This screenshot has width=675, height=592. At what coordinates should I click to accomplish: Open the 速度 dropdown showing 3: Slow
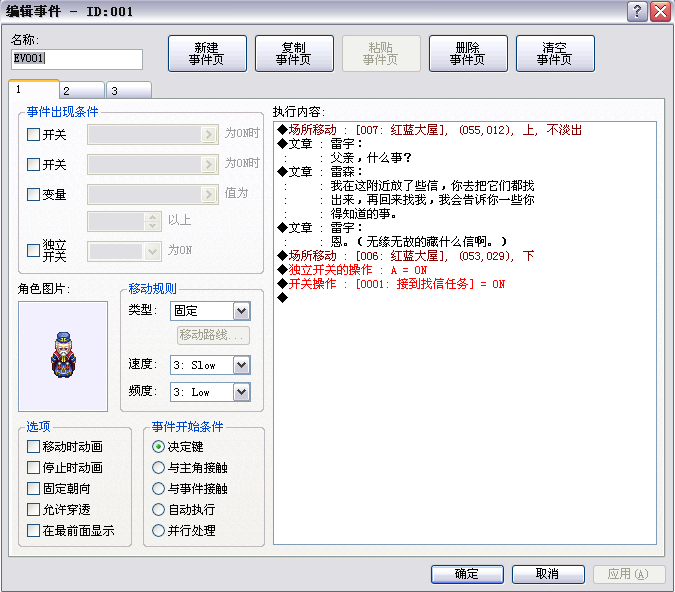point(210,365)
